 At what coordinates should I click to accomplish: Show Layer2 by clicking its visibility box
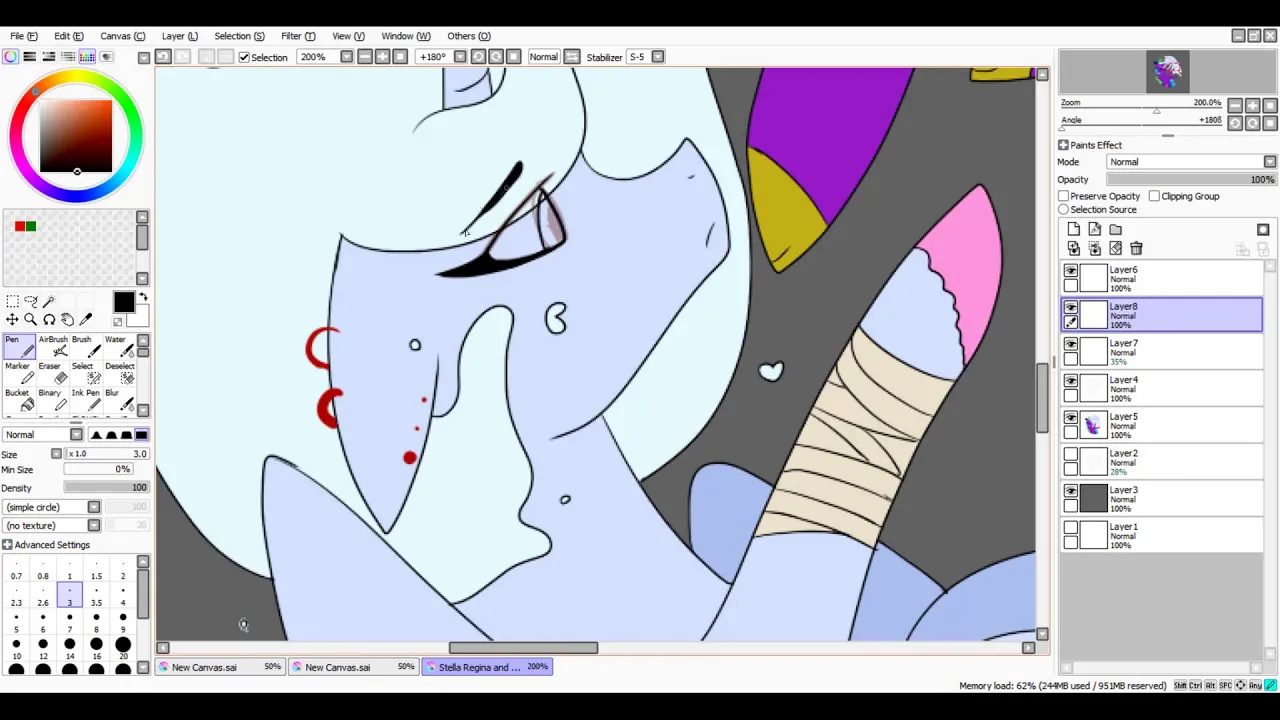pos(1071,454)
